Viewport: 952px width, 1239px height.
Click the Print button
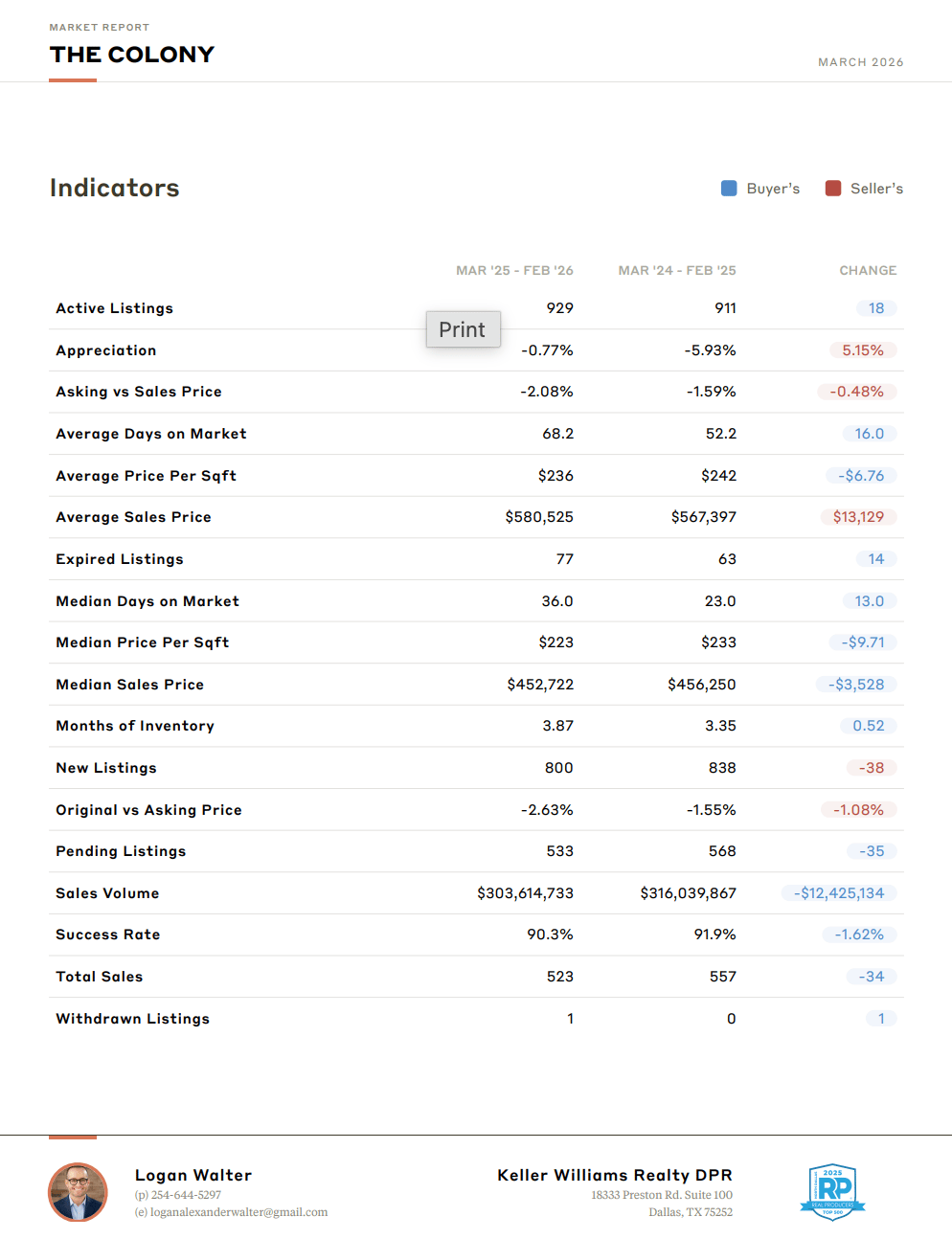click(x=463, y=329)
